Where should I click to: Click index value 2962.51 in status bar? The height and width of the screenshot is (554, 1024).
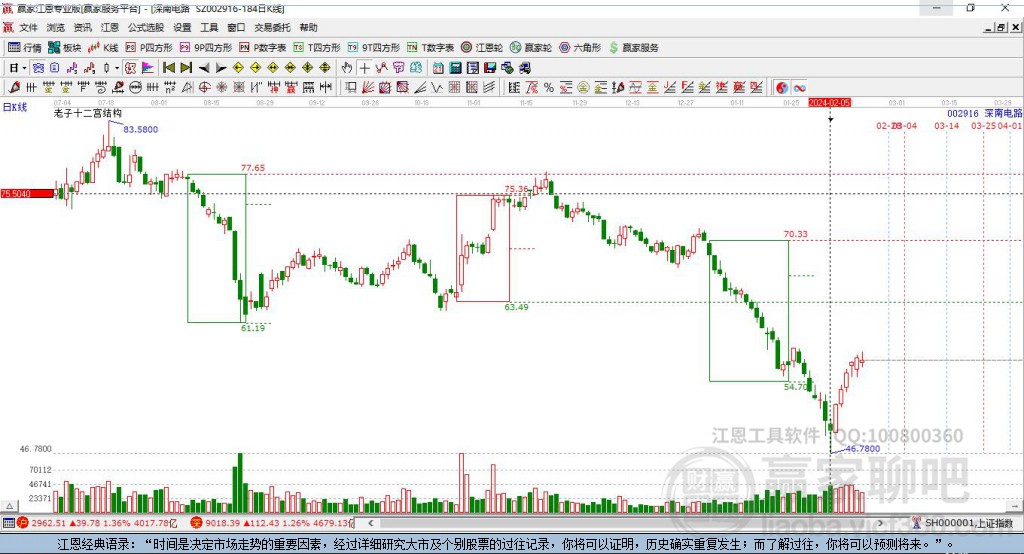pos(48,523)
